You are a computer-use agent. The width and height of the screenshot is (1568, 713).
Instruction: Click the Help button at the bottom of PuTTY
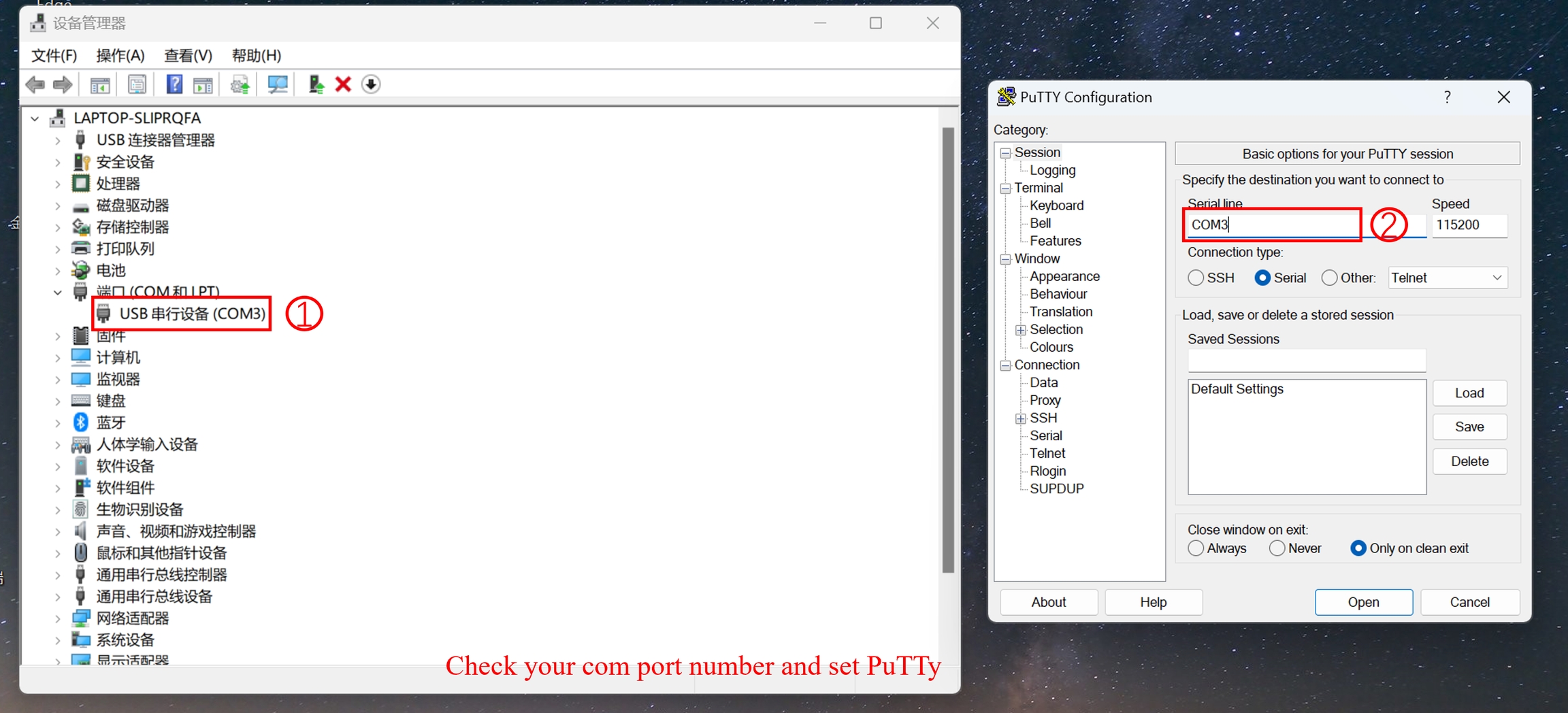pos(1154,602)
